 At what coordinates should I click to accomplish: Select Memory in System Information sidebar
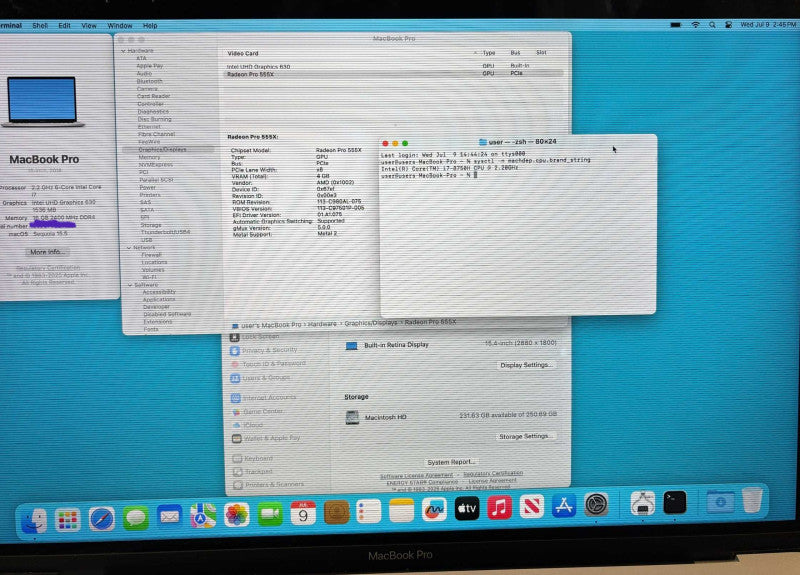tap(149, 157)
